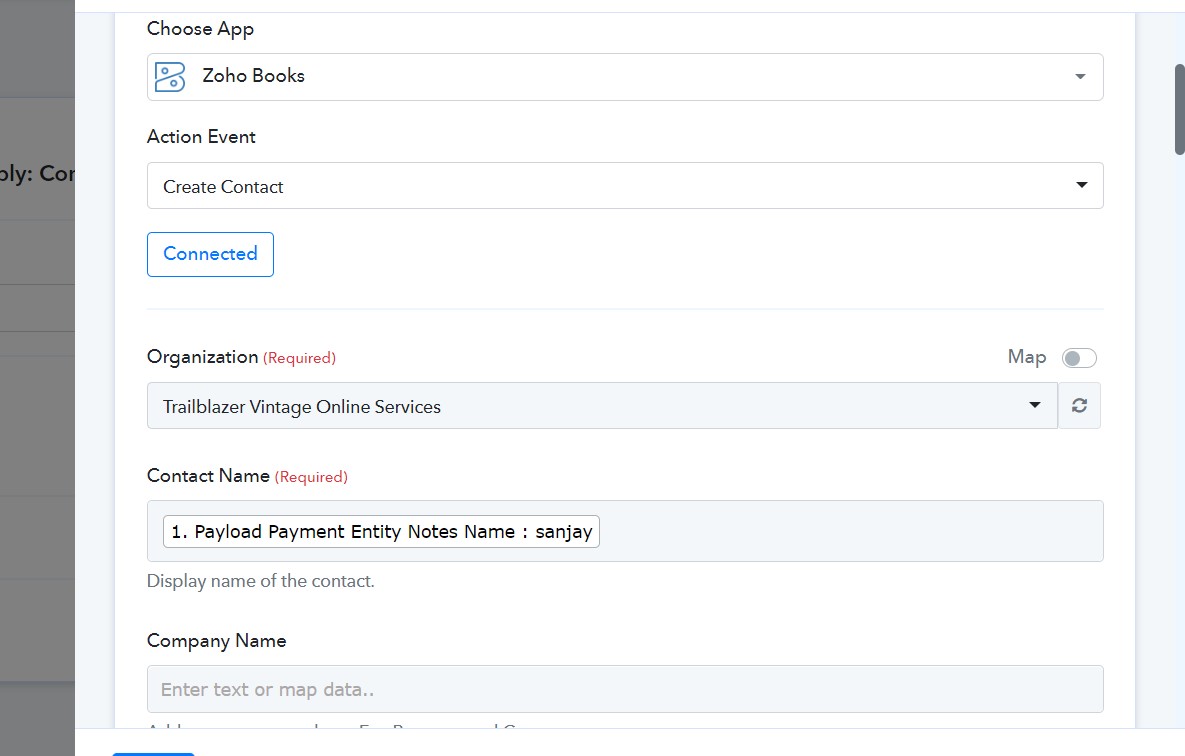Click the 'Display name of the contact.' hint
Viewport: 1185px width, 756px height.
[261, 581]
